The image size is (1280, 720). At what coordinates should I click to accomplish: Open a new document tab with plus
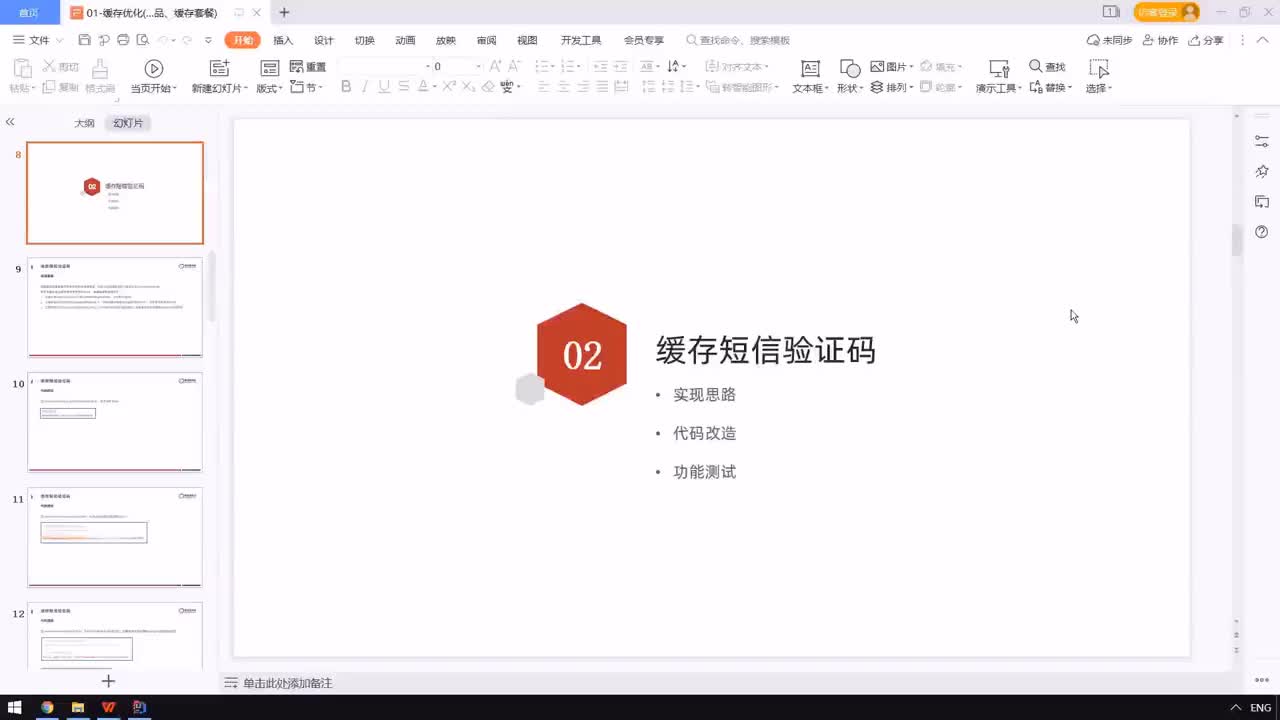(284, 12)
